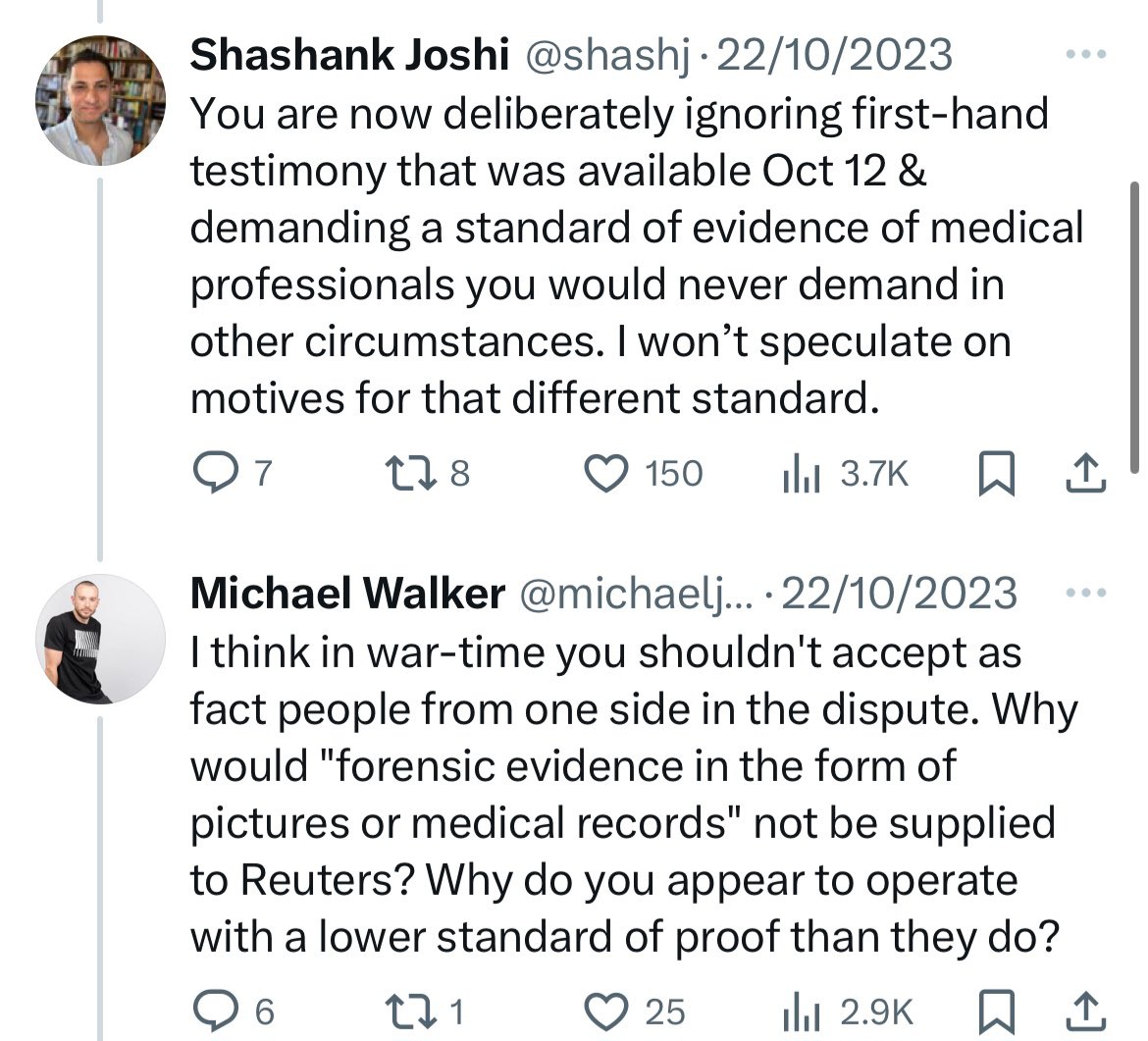The image size is (1148, 1041).
Task: Click the vertical scrollbar thumb
Action: pyautogui.click(x=1134, y=328)
